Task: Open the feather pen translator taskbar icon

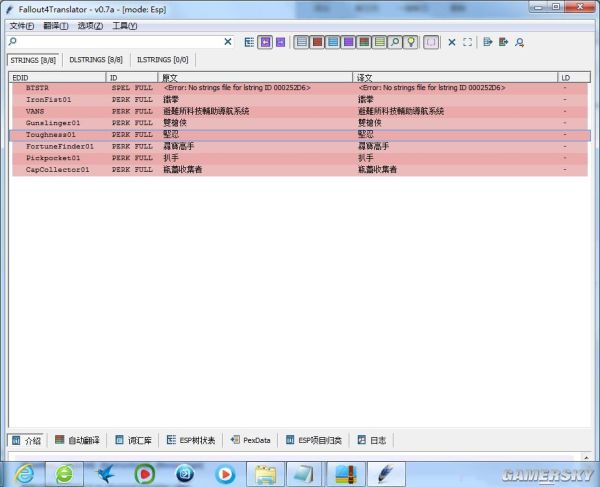Action: click(x=386, y=474)
